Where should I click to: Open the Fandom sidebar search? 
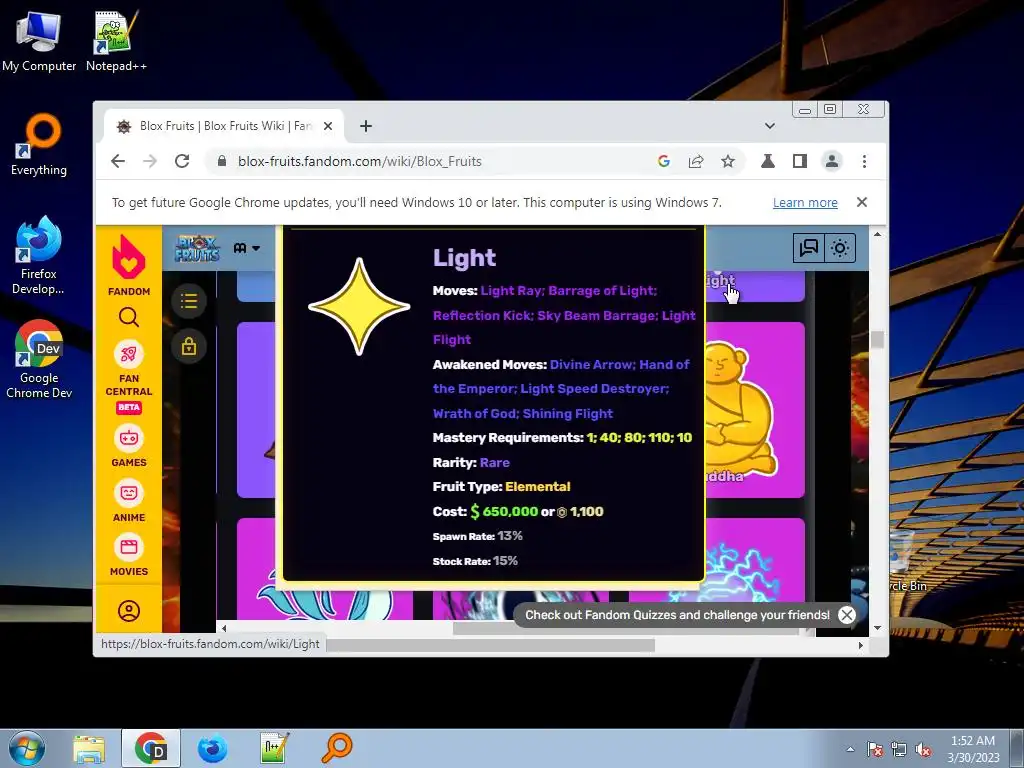(x=129, y=317)
